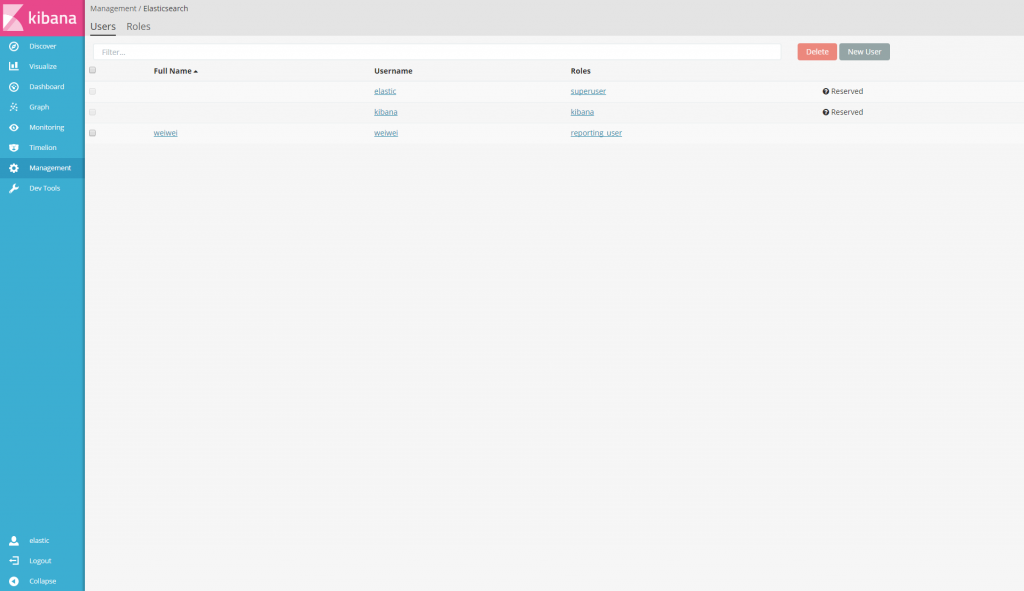Click the Username column header
This screenshot has height=591, width=1024.
[393, 71]
